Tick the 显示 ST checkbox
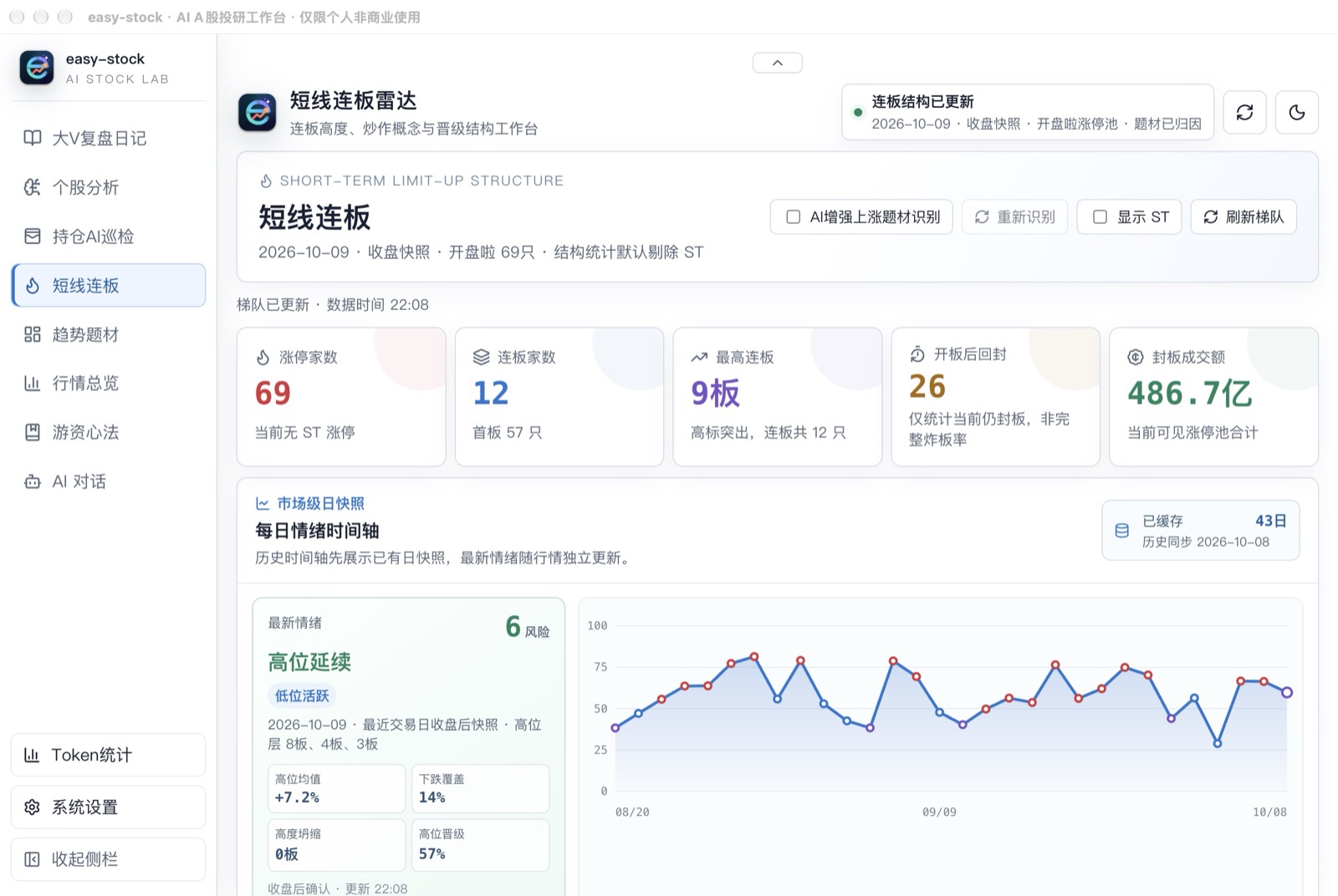 click(1101, 217)
